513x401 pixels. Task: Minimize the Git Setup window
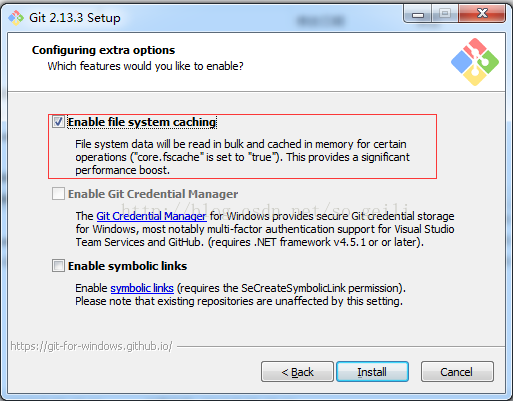tap(418, 14)
